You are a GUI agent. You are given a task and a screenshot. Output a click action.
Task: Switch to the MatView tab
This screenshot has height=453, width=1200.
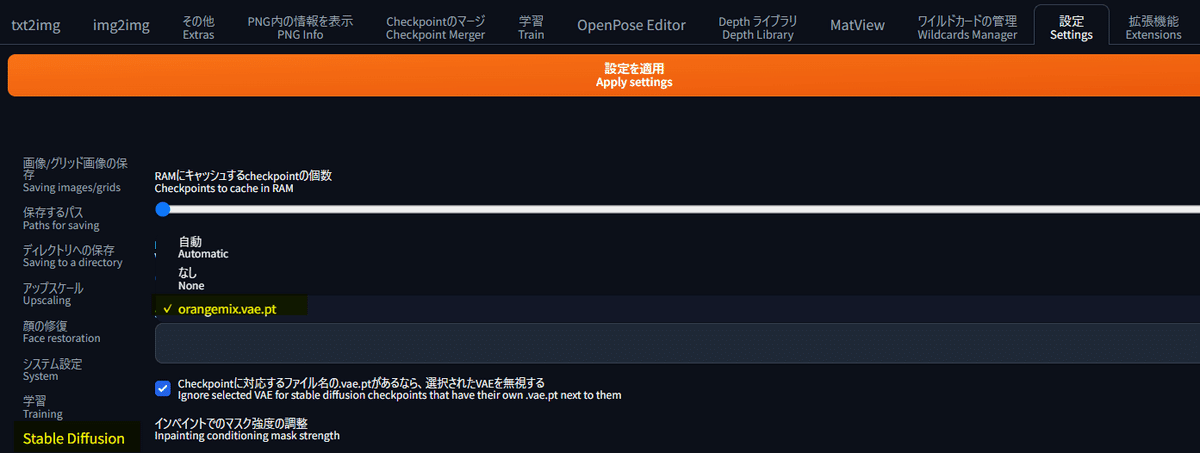pyautogui.click(x=857, y=26)
